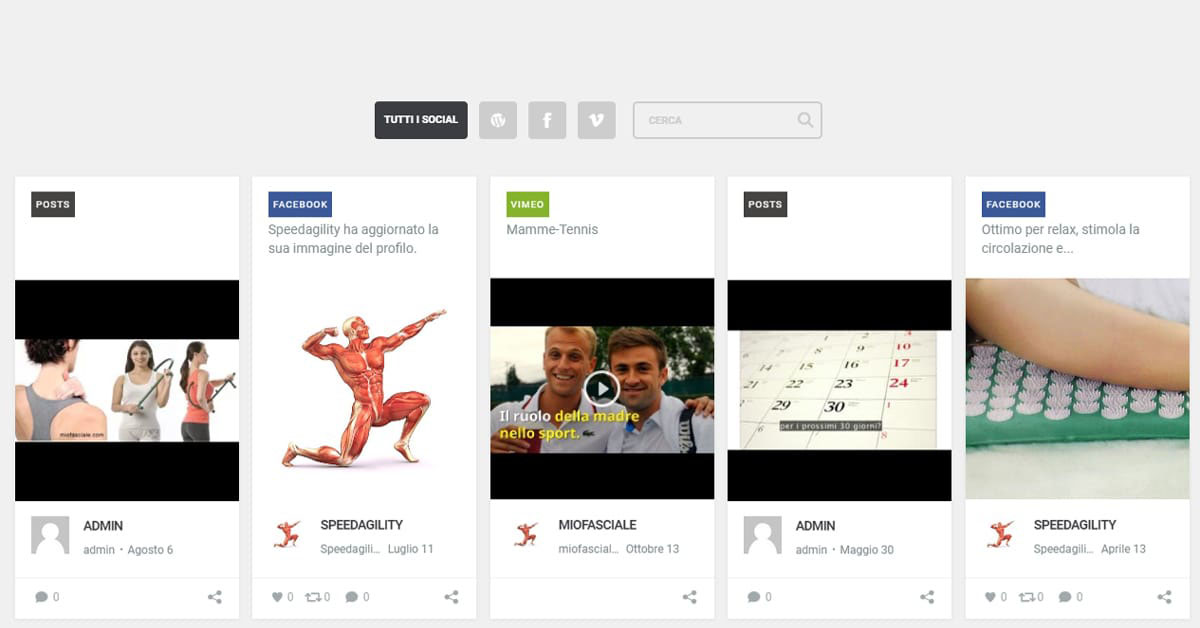Screen dimensions: 1200x628
Task: Open comments on Maggio 30 admin post
Action: [759, 597]
